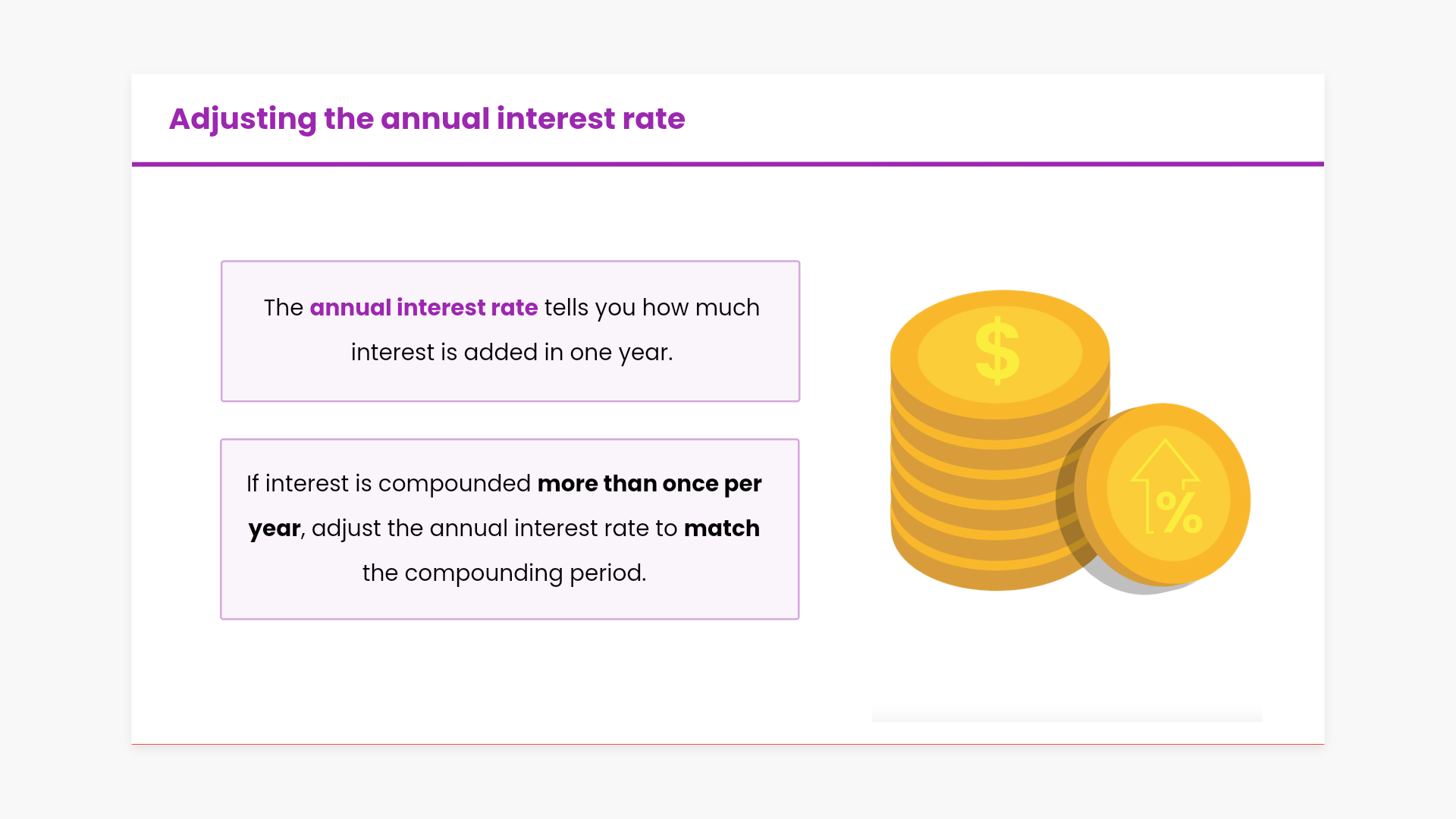
Task: Click the bold word "match"
Action: [x=721, y=529]
